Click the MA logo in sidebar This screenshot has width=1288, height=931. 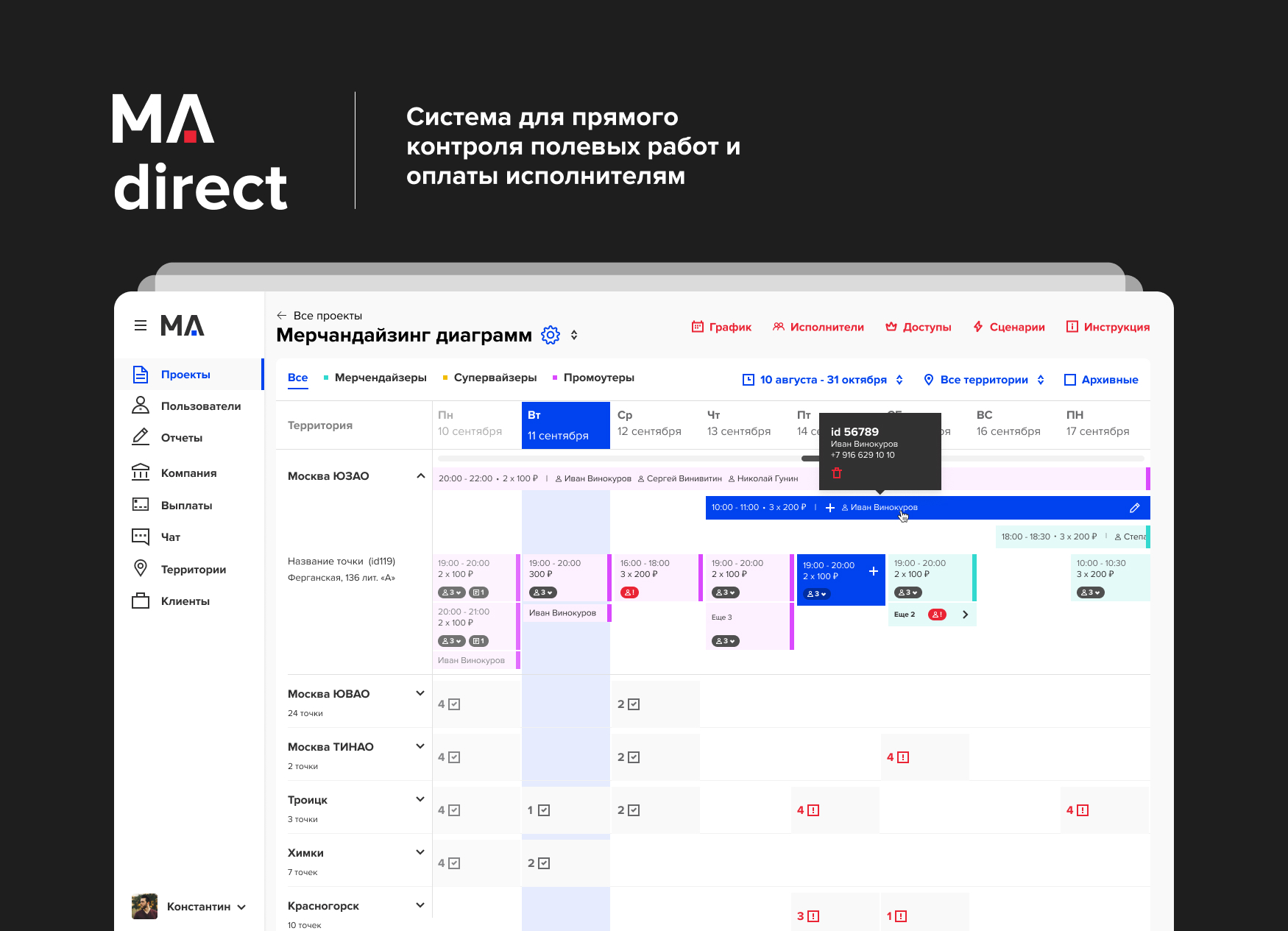coord(183,325)
